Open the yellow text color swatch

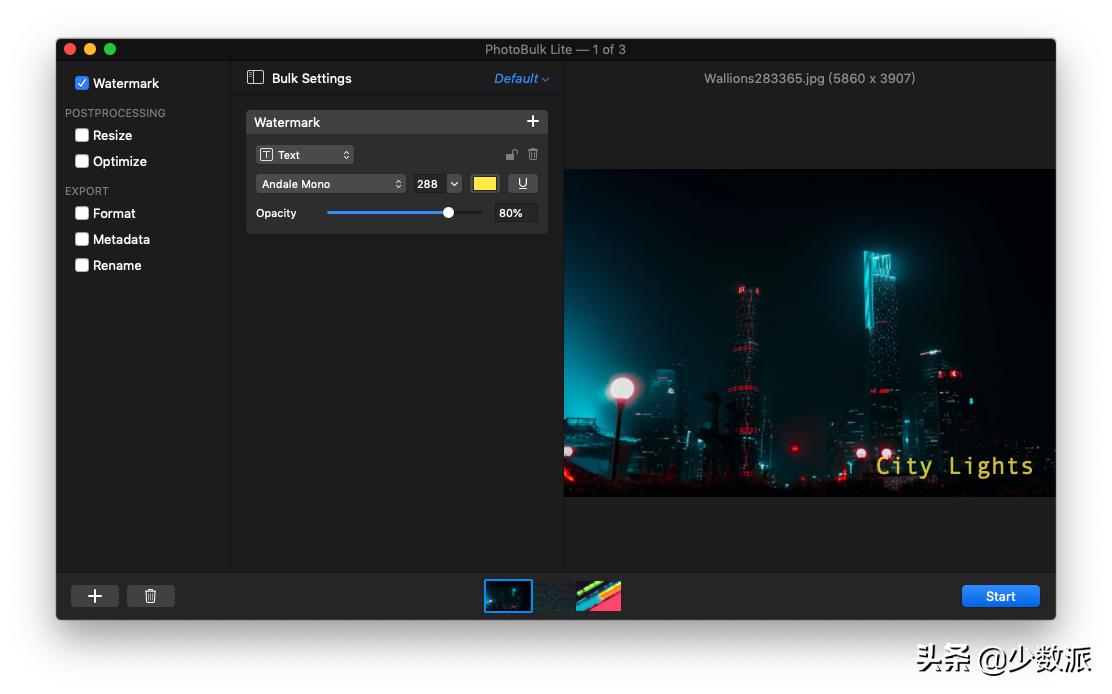(x=485, y=184)
